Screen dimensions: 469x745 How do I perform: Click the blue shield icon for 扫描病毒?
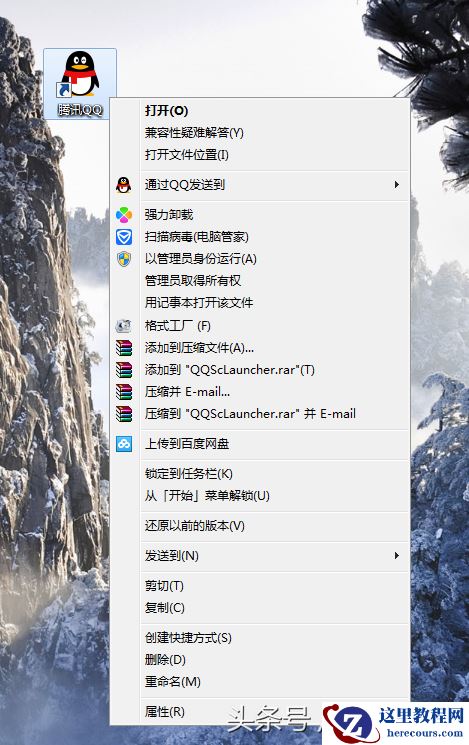[124, 237]
